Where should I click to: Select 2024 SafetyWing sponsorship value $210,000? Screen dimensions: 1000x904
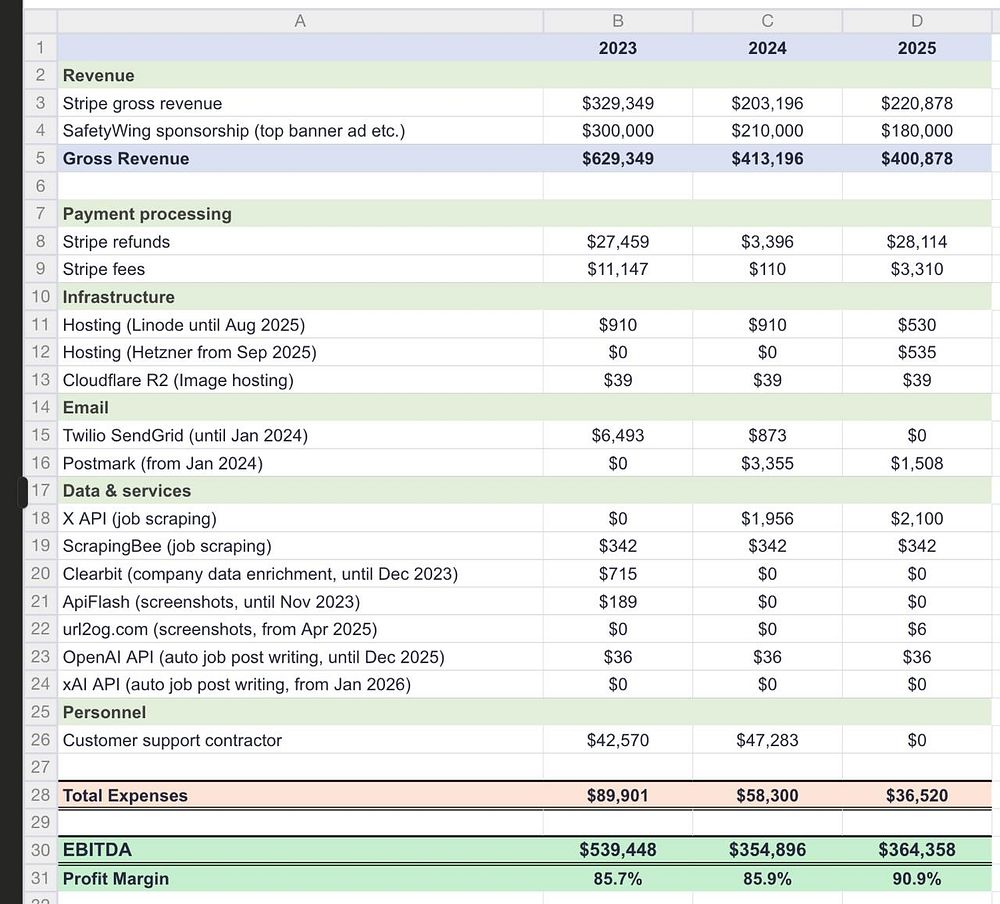point(767,131)
